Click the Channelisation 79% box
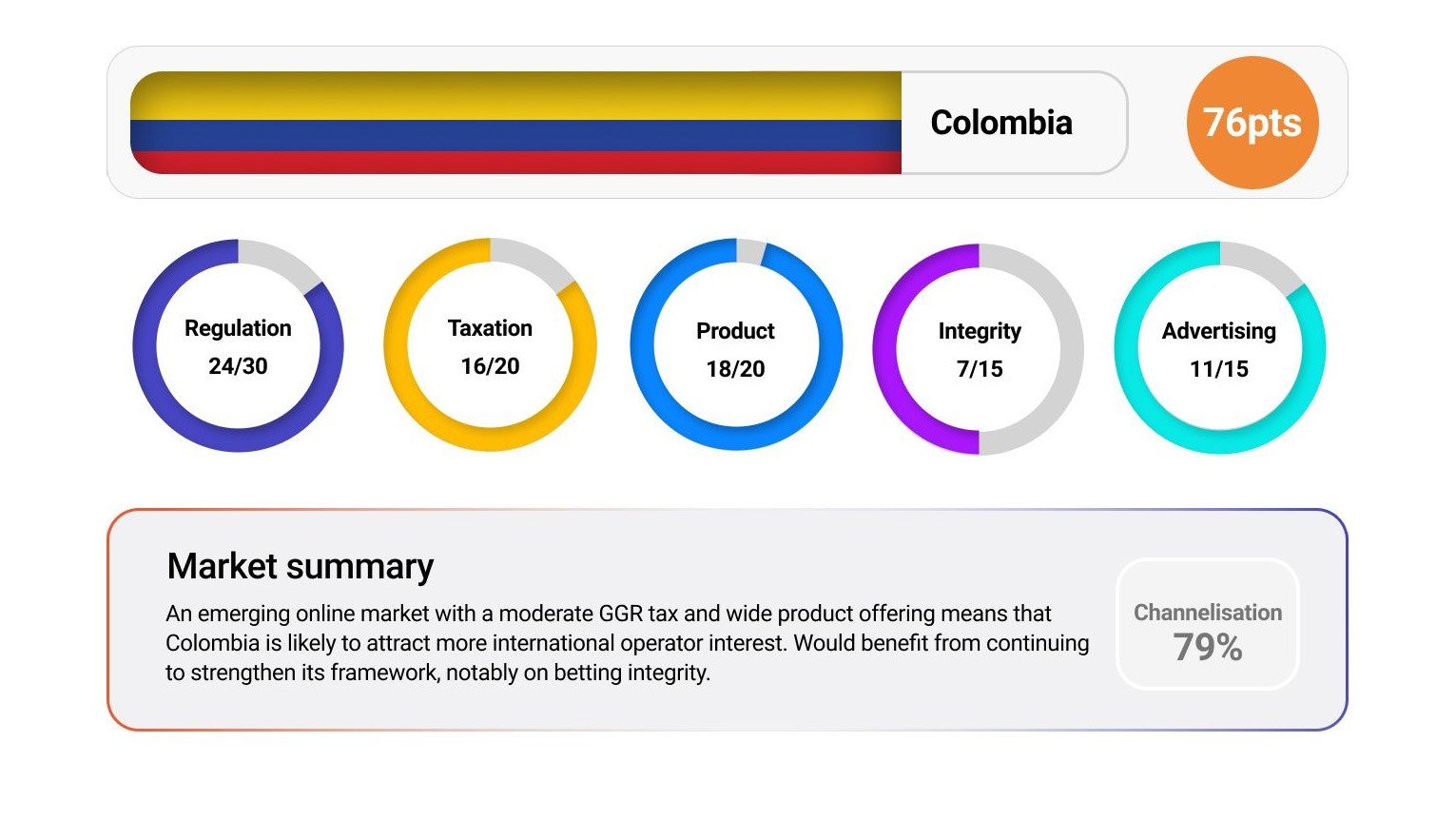This screenshot has height=820, width=1456. (x=1207, y=624)
